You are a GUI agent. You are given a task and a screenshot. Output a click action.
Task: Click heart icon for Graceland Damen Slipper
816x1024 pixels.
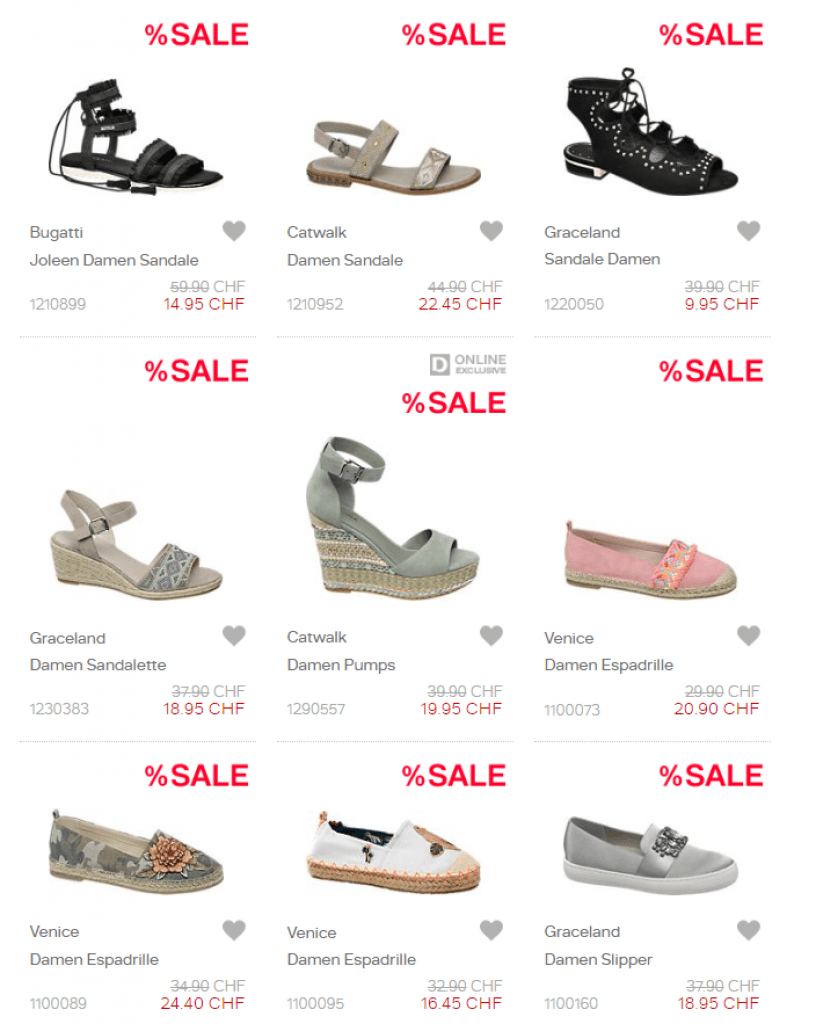click(x=748, y=930)
